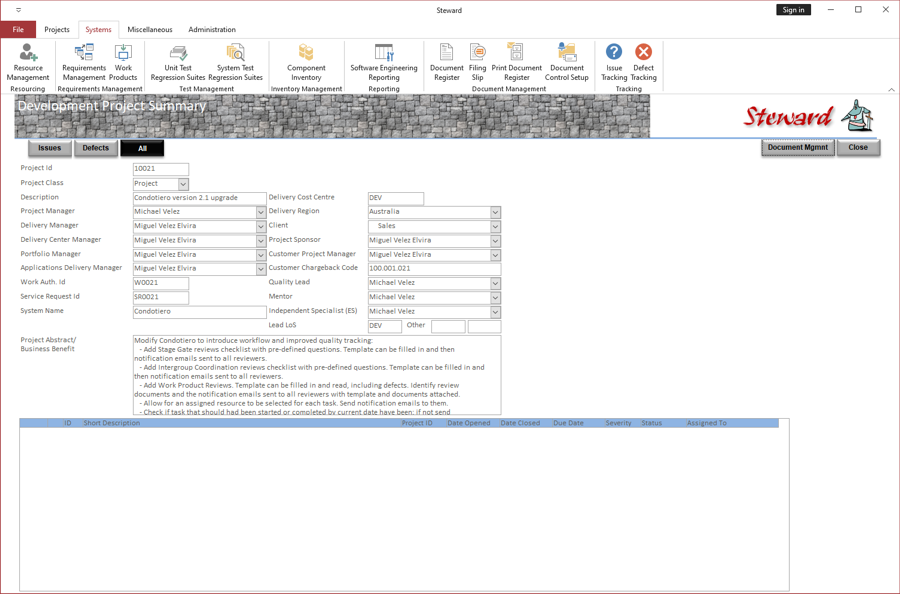The image size is (900, 594).
Task: Click the Severity column header
Action: pos(618,423)
